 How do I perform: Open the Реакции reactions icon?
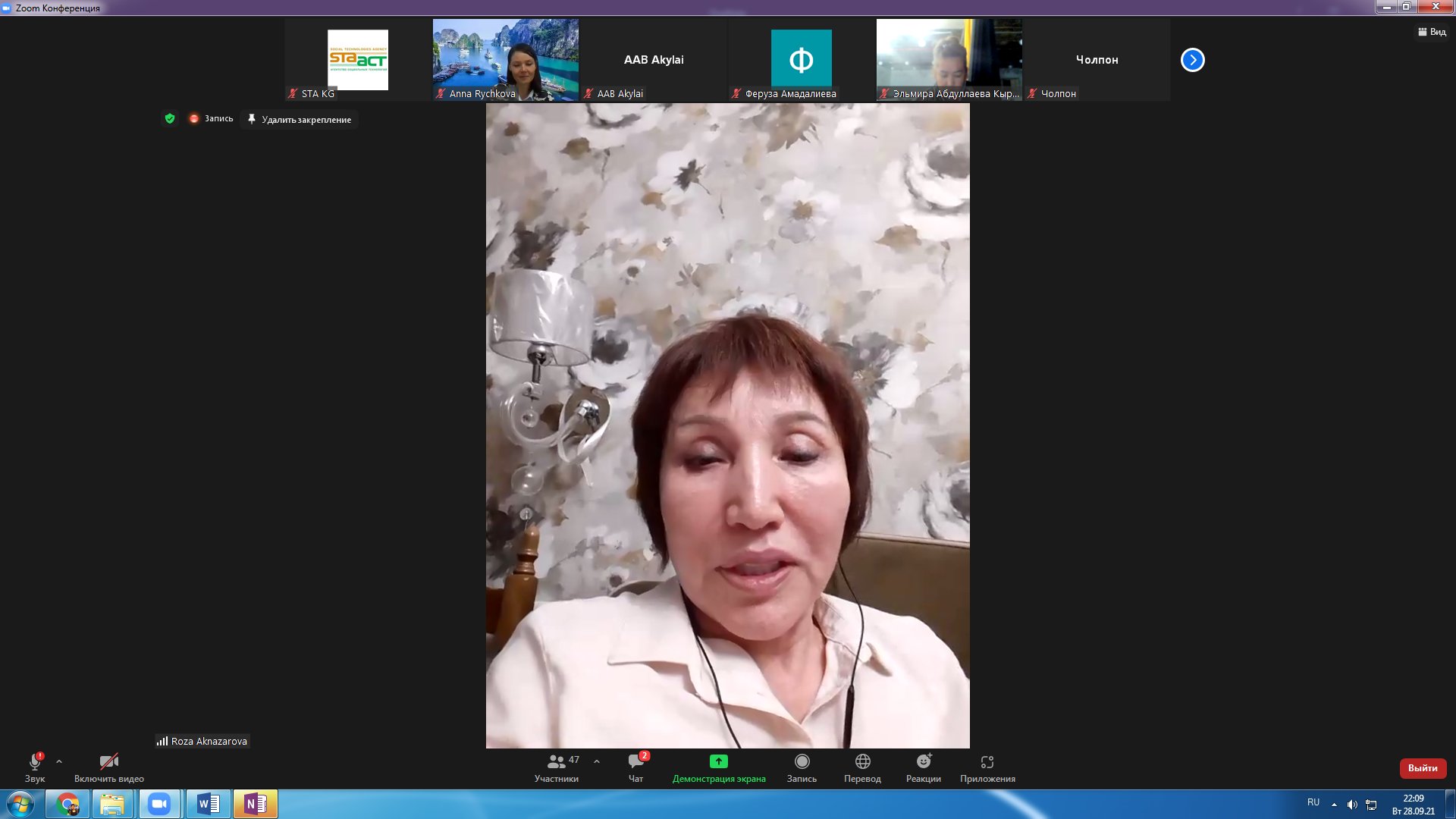coord(923,761)
